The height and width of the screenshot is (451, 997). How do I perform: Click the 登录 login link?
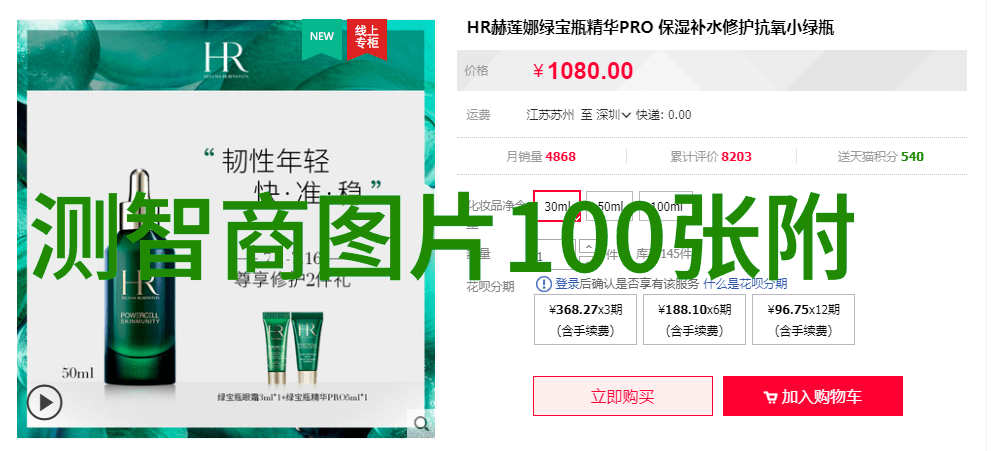[567, 284]
